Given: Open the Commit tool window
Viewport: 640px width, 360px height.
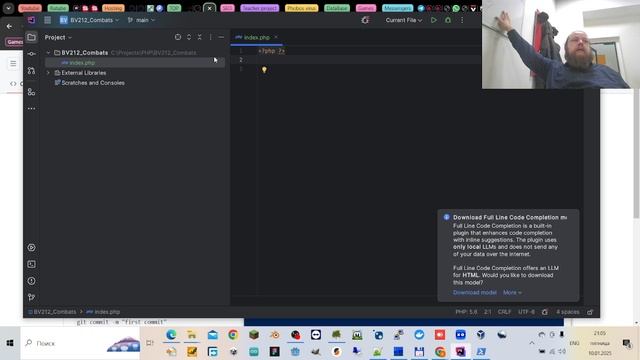Looking at the screenshot, I should (31, 54).
